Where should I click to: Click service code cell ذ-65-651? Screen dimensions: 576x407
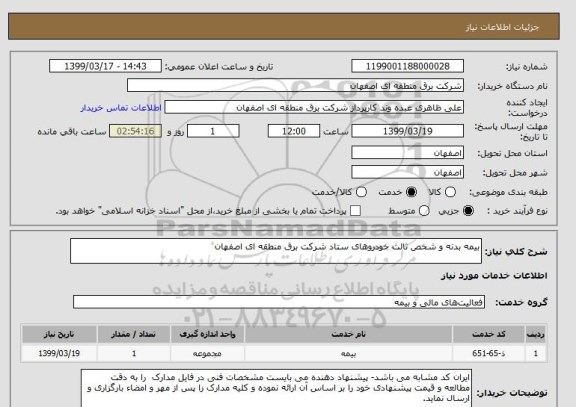click(x=489, y=353)
